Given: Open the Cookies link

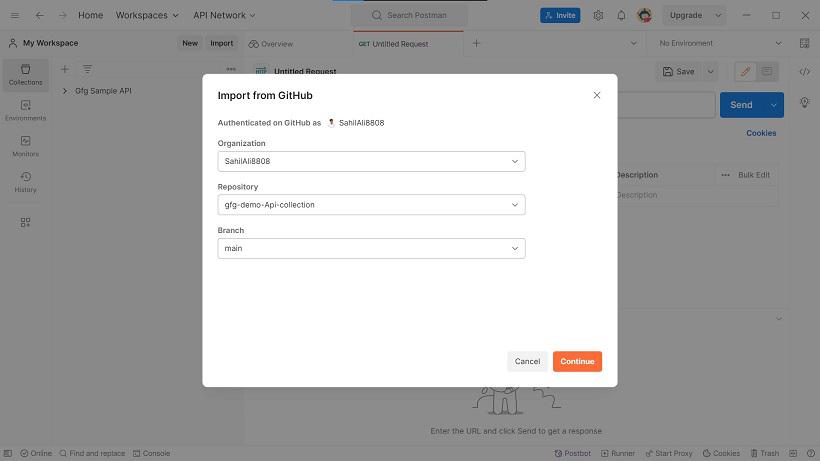Looking at the screenshot, I should pyautogui.click(x=761, y=133).
